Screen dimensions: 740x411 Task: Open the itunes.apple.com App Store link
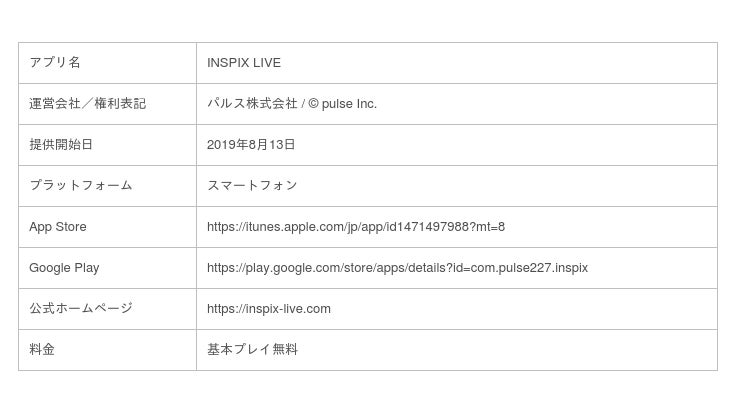coord(340,227)
